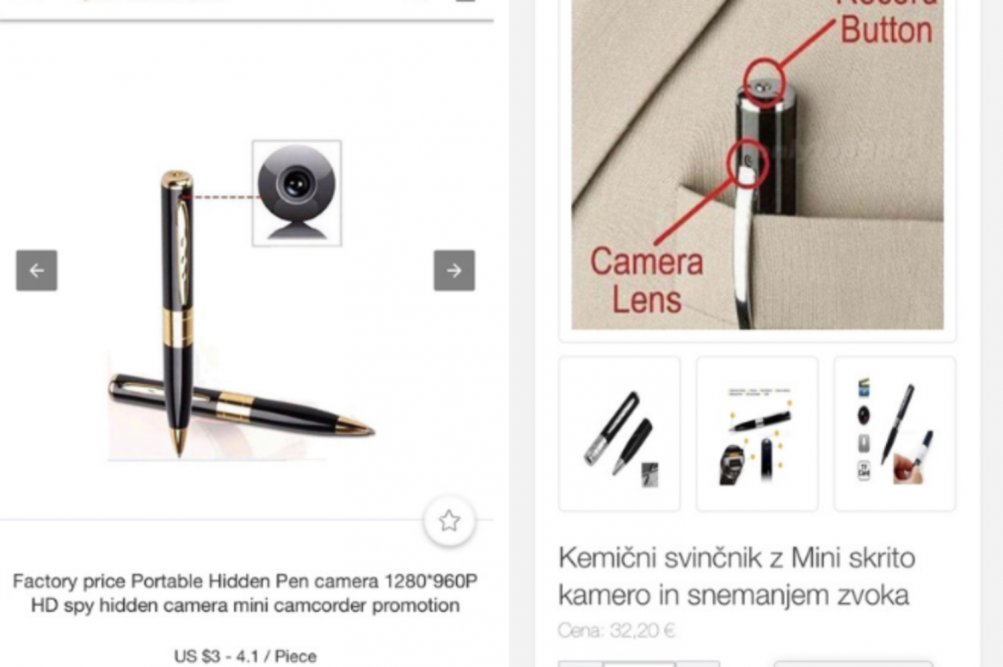Screen dimensions: 1003x667
Task: Select the upright black-and-gold pen image
Action: [x=178, y=312]
